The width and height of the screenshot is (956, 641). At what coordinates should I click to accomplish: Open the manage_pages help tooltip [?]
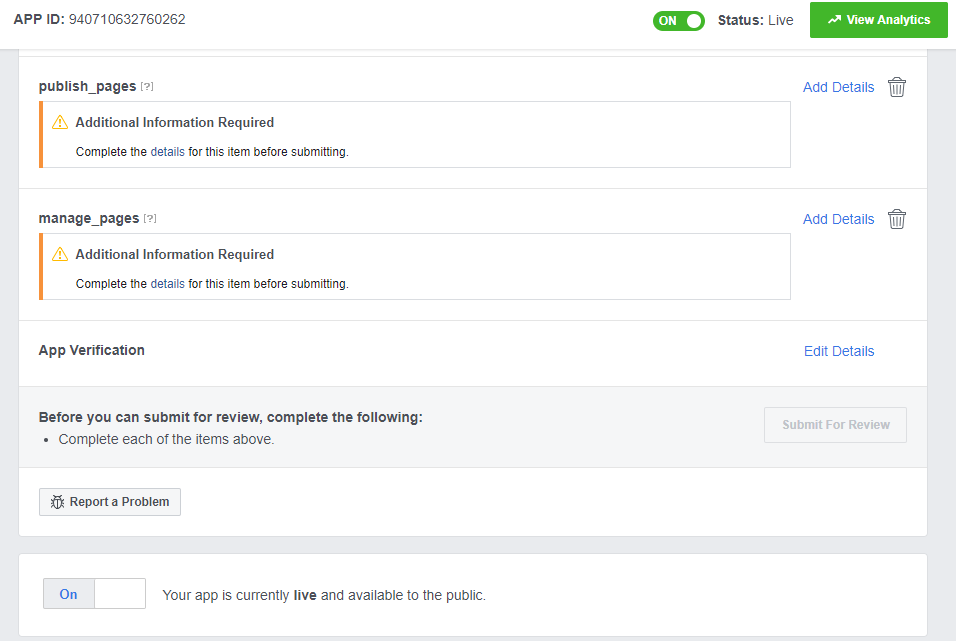point(150,218)
